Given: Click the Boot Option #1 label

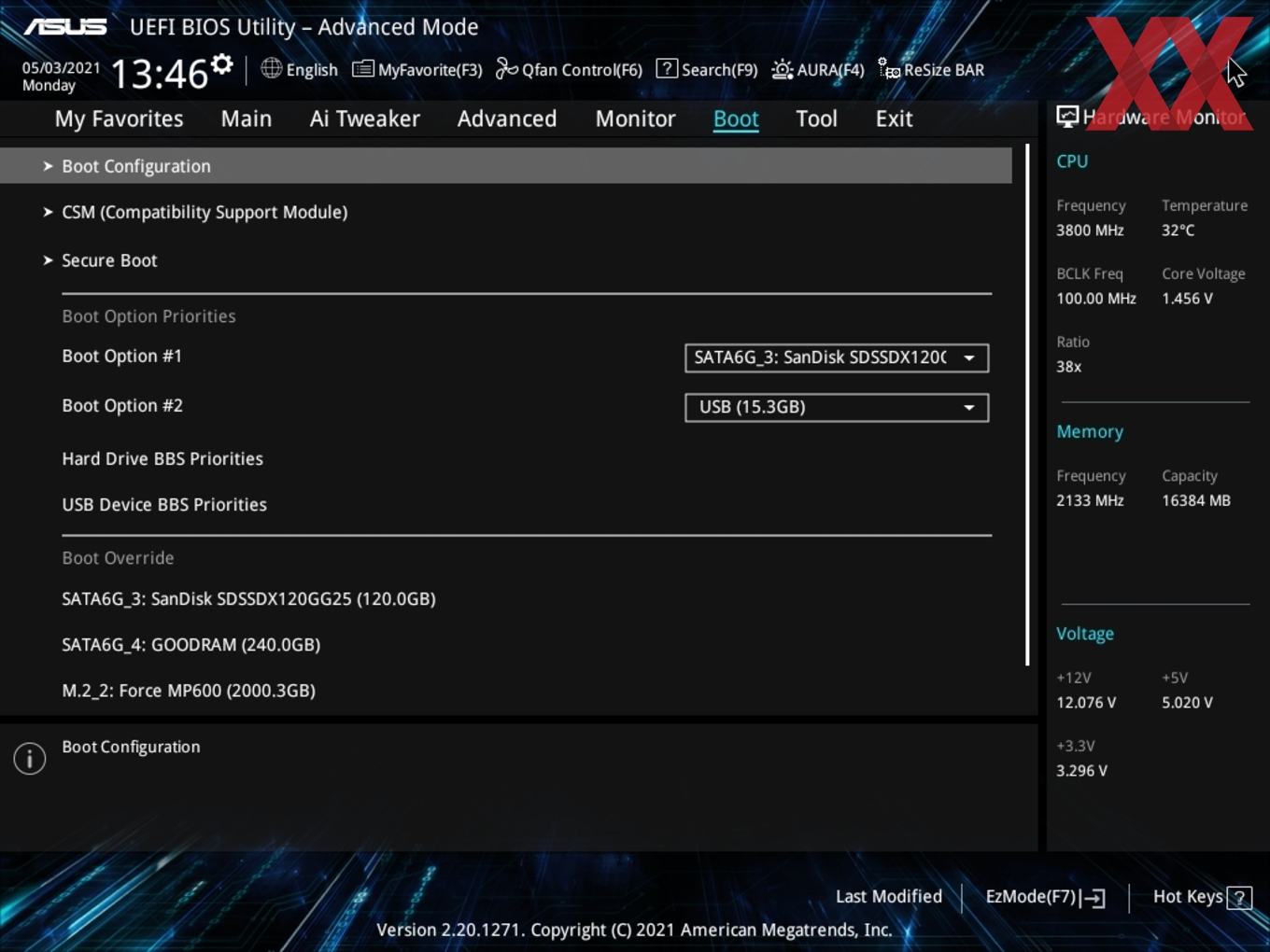Looking at the screenshot, I should (x=121, y=356).
